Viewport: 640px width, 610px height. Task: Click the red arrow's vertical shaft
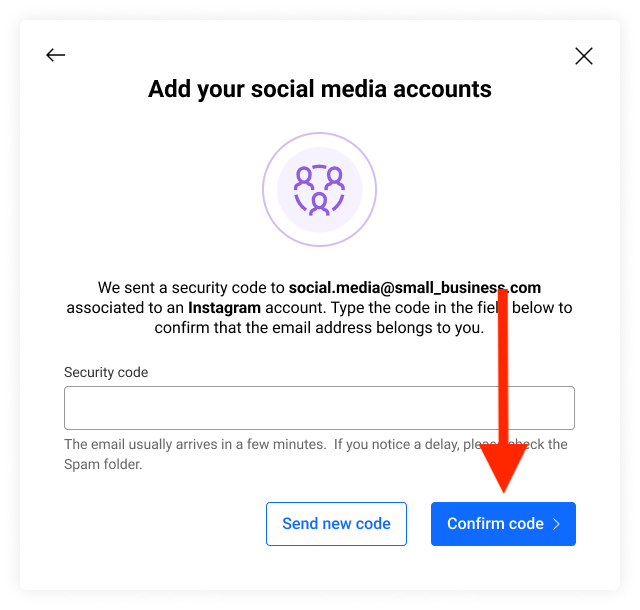[x=503, y=367]
